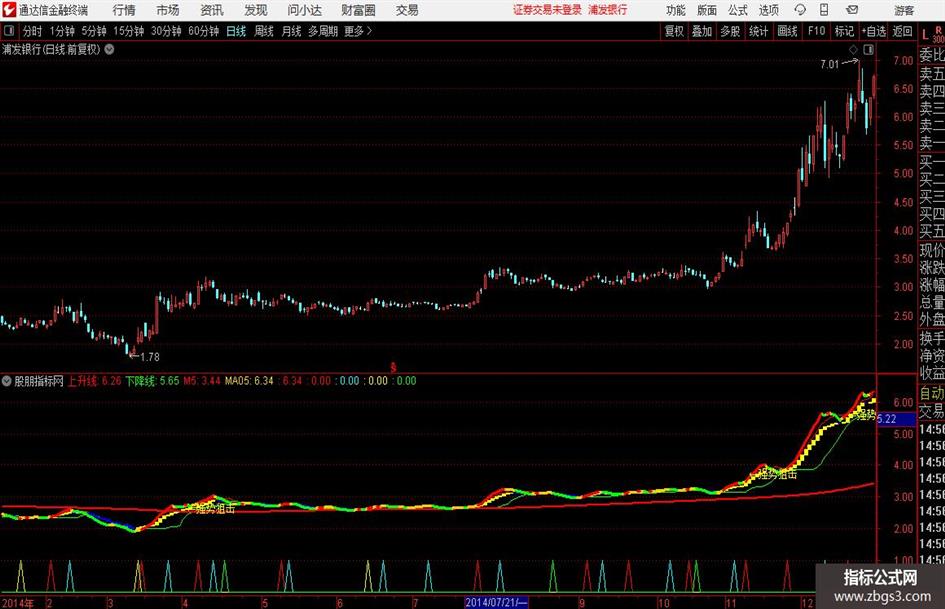Open the 功能 menu
Image resolution: width=945 pixels, height=609 pixels.
pyautogui.click(x=676, y=10)
